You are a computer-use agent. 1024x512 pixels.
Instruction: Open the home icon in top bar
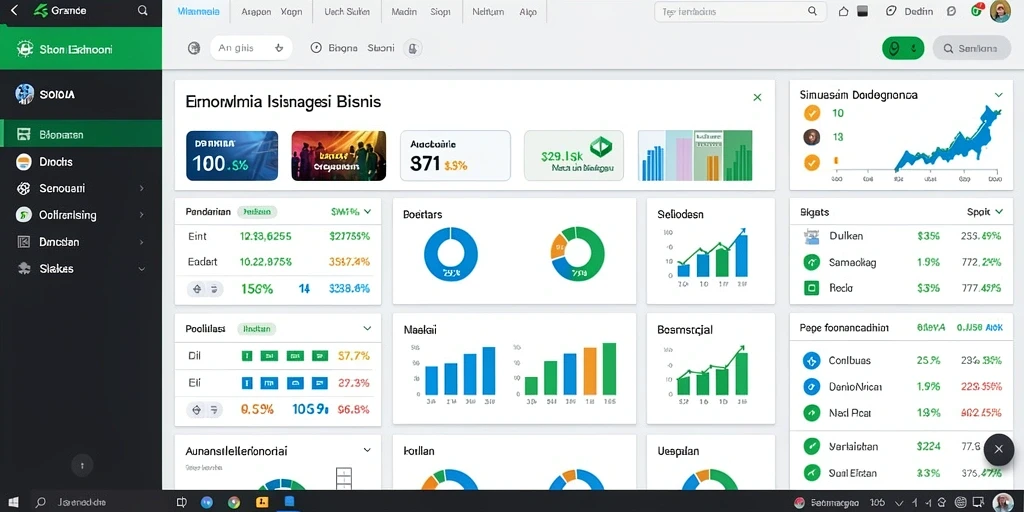843,11
